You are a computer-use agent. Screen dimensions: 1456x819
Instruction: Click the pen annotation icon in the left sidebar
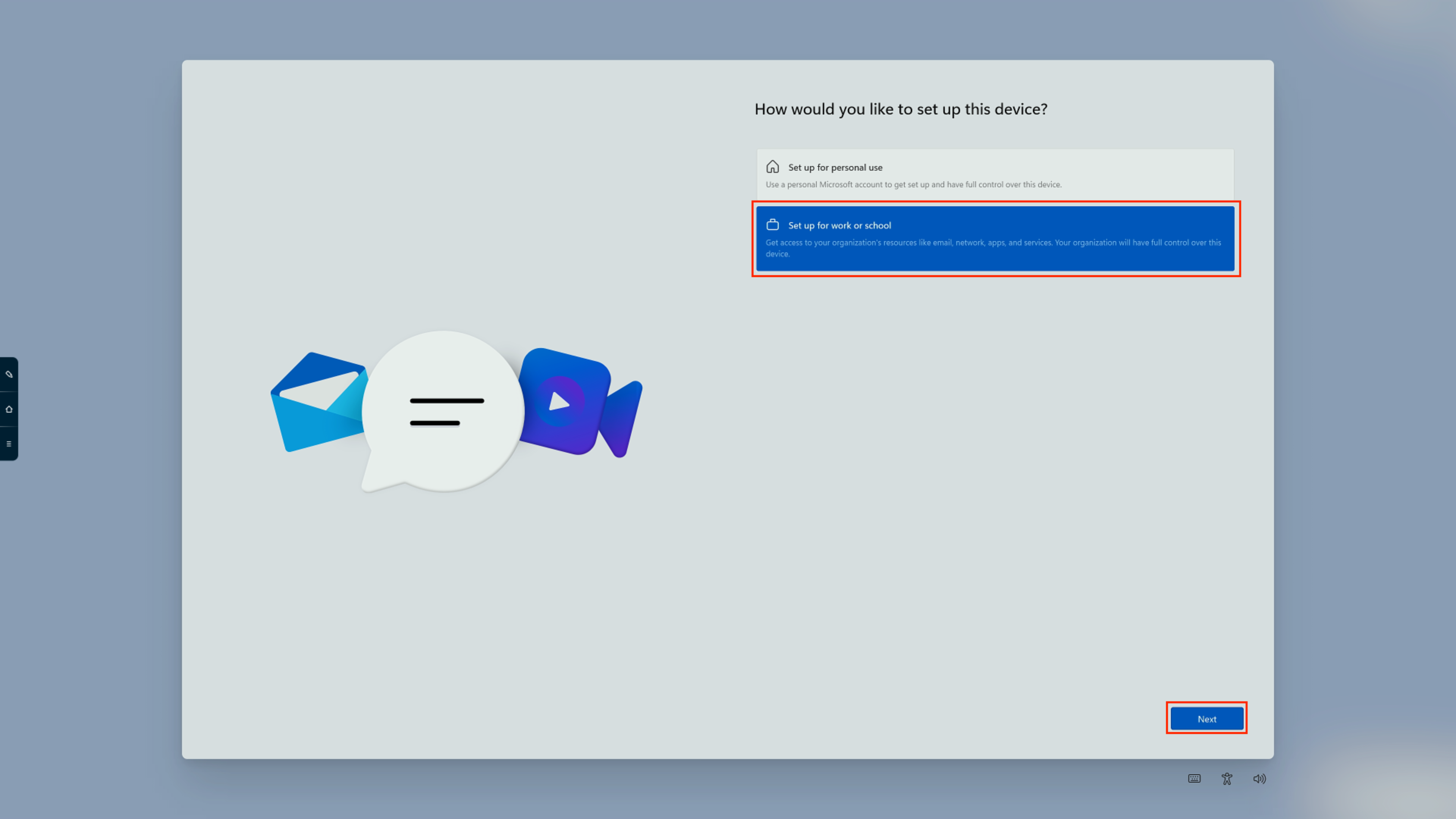pos(9,374)
